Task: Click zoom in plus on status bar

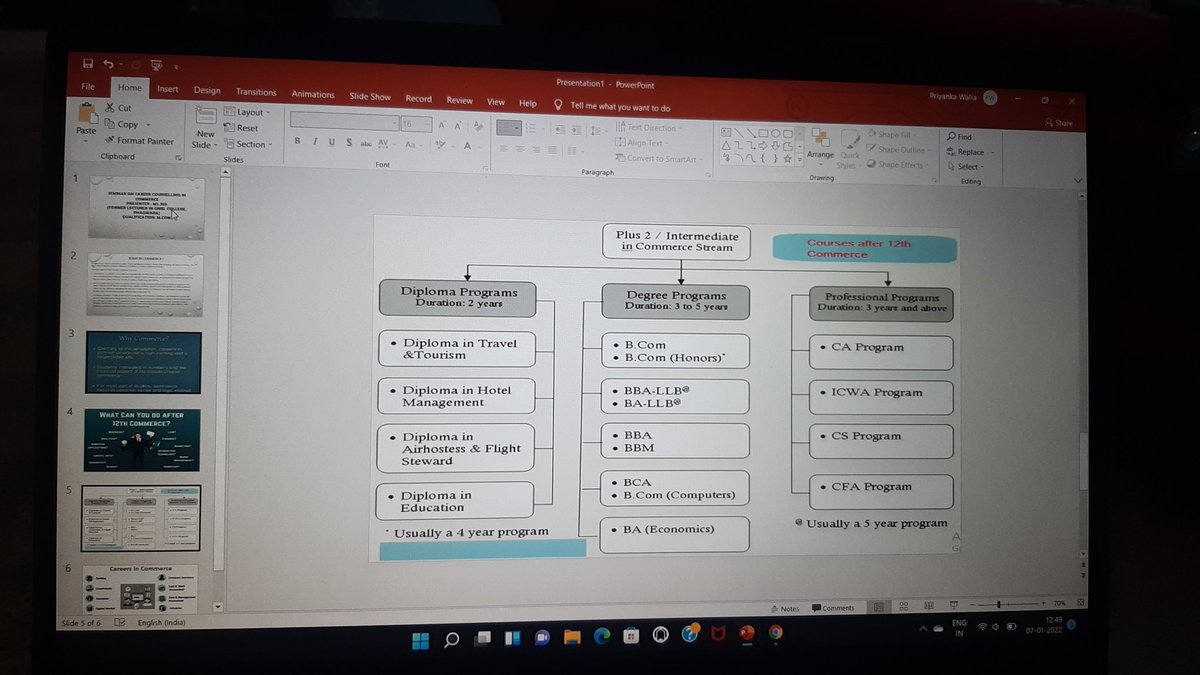Action: tap(1045, 604)
